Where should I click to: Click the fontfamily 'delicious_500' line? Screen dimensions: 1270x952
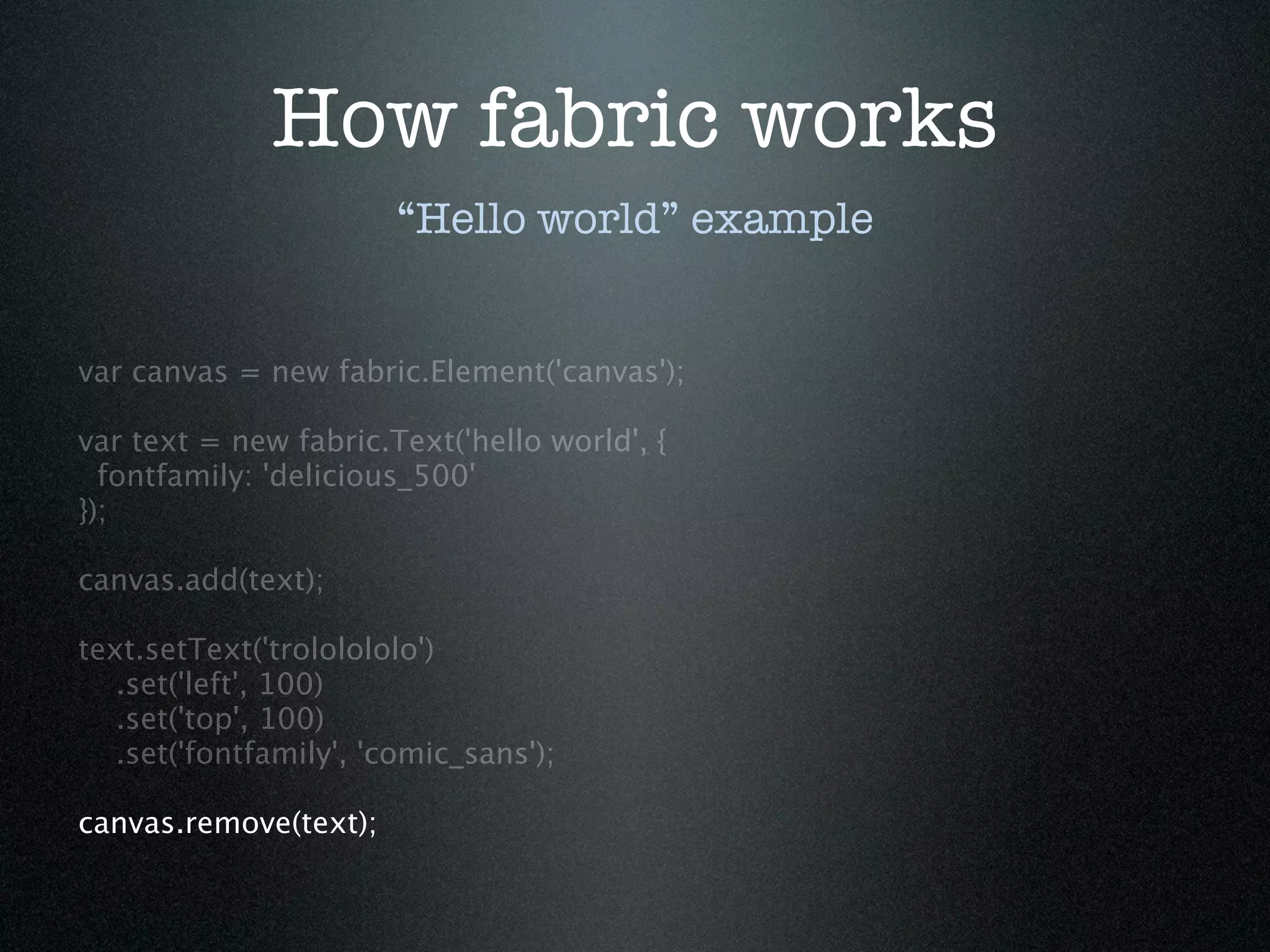pos(286,477)
